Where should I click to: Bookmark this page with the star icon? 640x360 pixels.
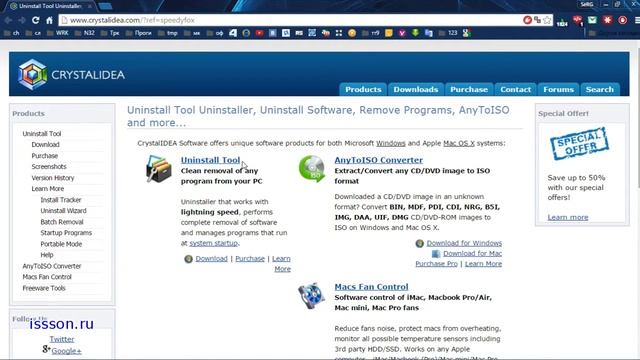tap(547, 20)
